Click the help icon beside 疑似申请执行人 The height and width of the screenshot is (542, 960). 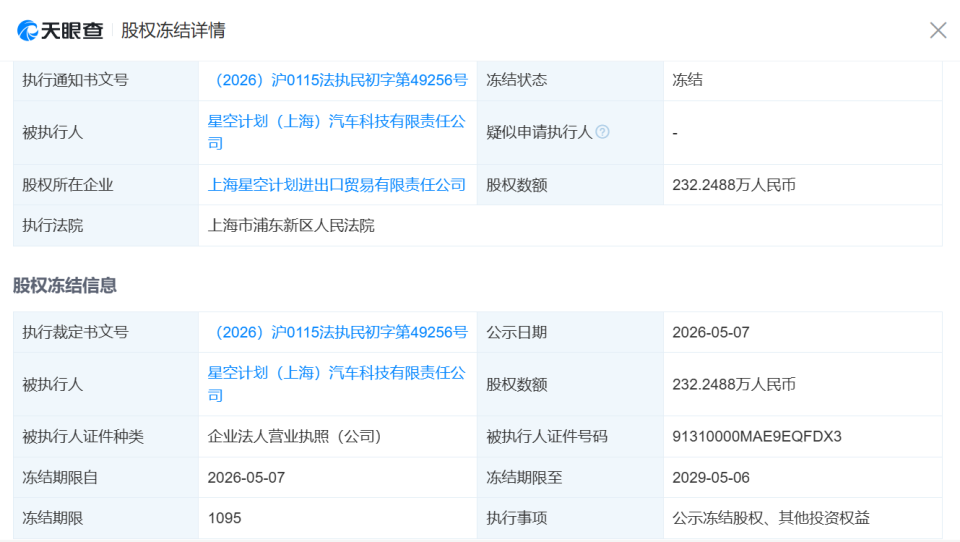coord(602,132)
